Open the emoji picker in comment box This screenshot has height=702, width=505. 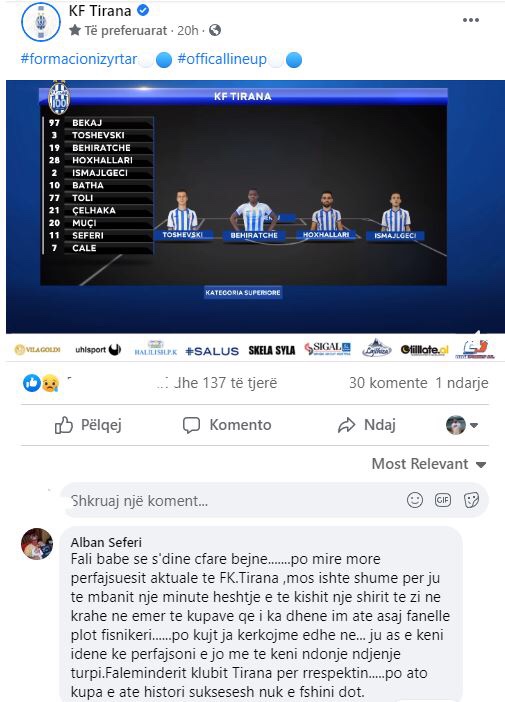click(x=415, y=500)
